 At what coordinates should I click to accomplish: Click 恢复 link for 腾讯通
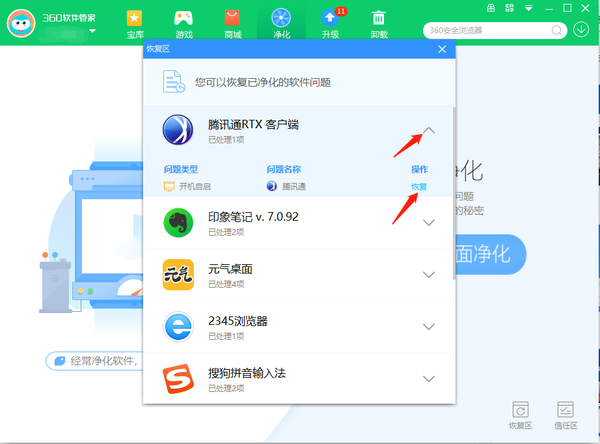coord(419,187)
